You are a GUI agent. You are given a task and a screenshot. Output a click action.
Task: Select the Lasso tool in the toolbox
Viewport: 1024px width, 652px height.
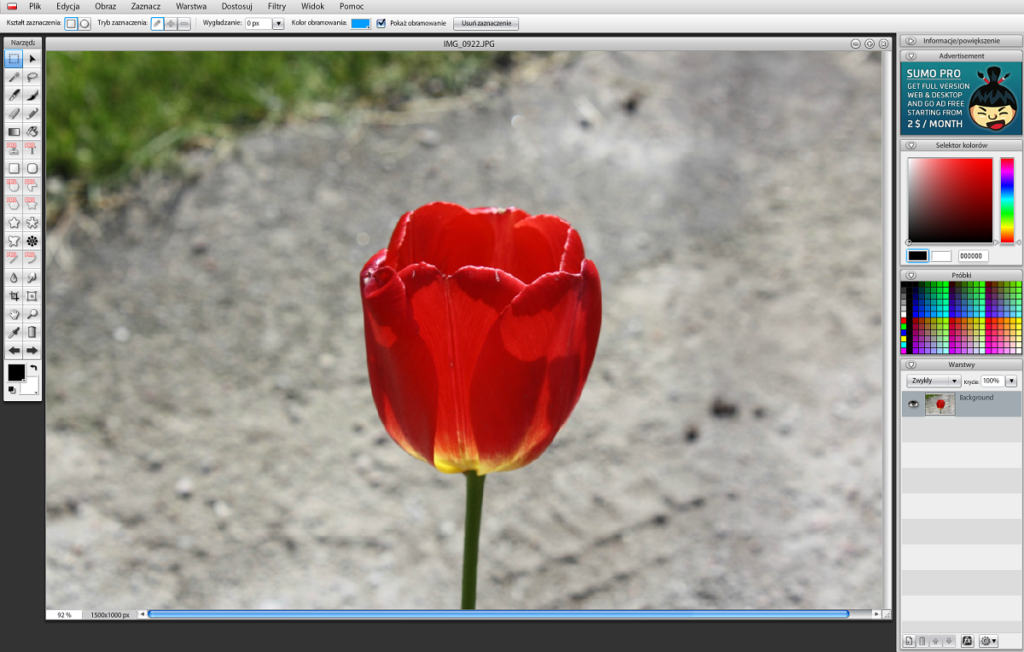click(32, 76)
